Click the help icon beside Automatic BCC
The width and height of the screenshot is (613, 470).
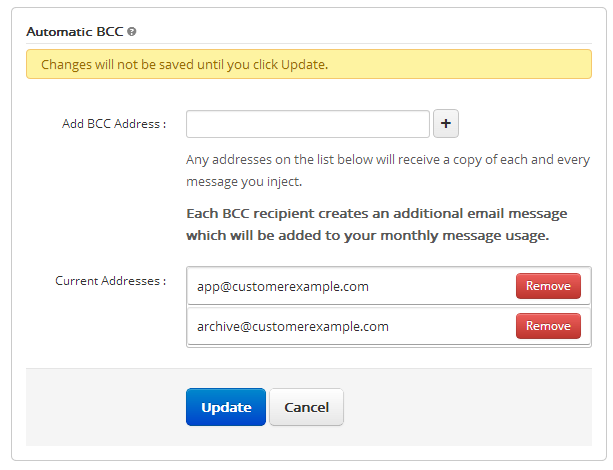click(132, 32)
